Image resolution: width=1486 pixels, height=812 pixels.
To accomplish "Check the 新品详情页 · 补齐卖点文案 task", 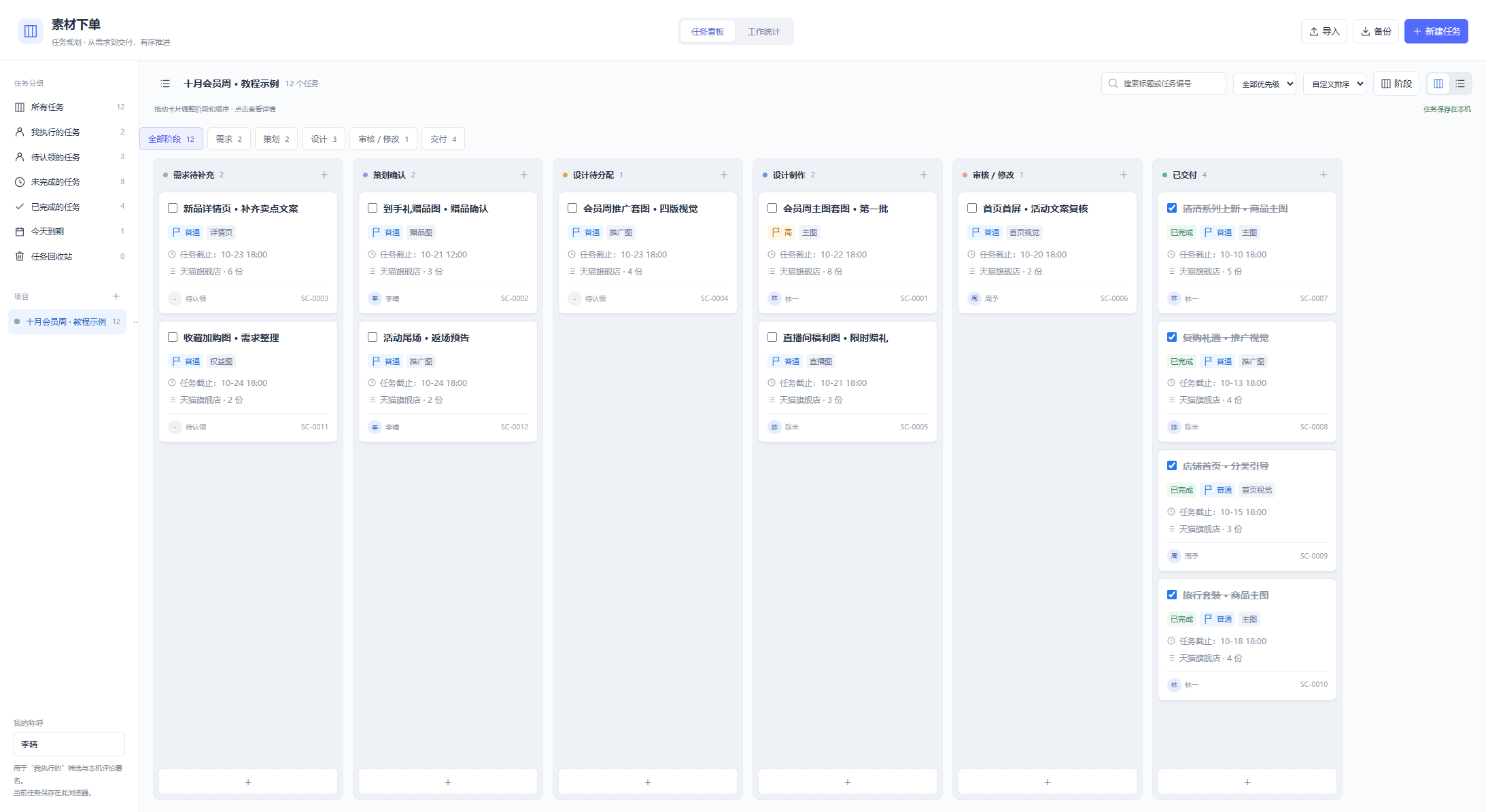I will [173, 208].
